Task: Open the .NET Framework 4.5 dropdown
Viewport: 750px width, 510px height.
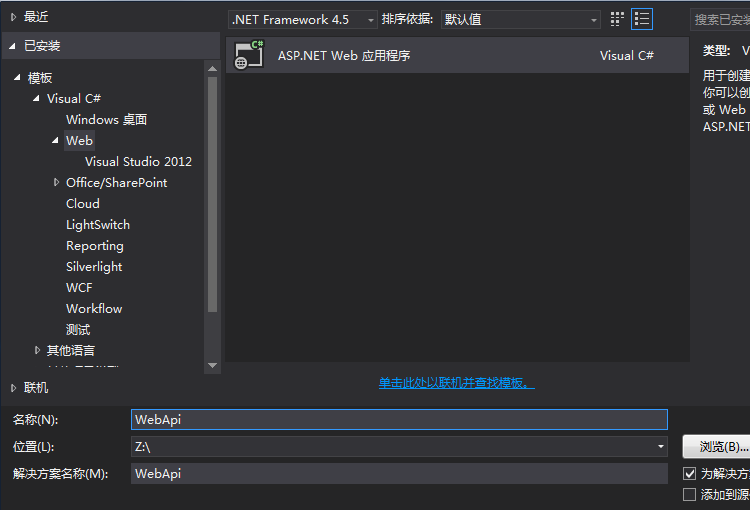Action: (303, 20)
